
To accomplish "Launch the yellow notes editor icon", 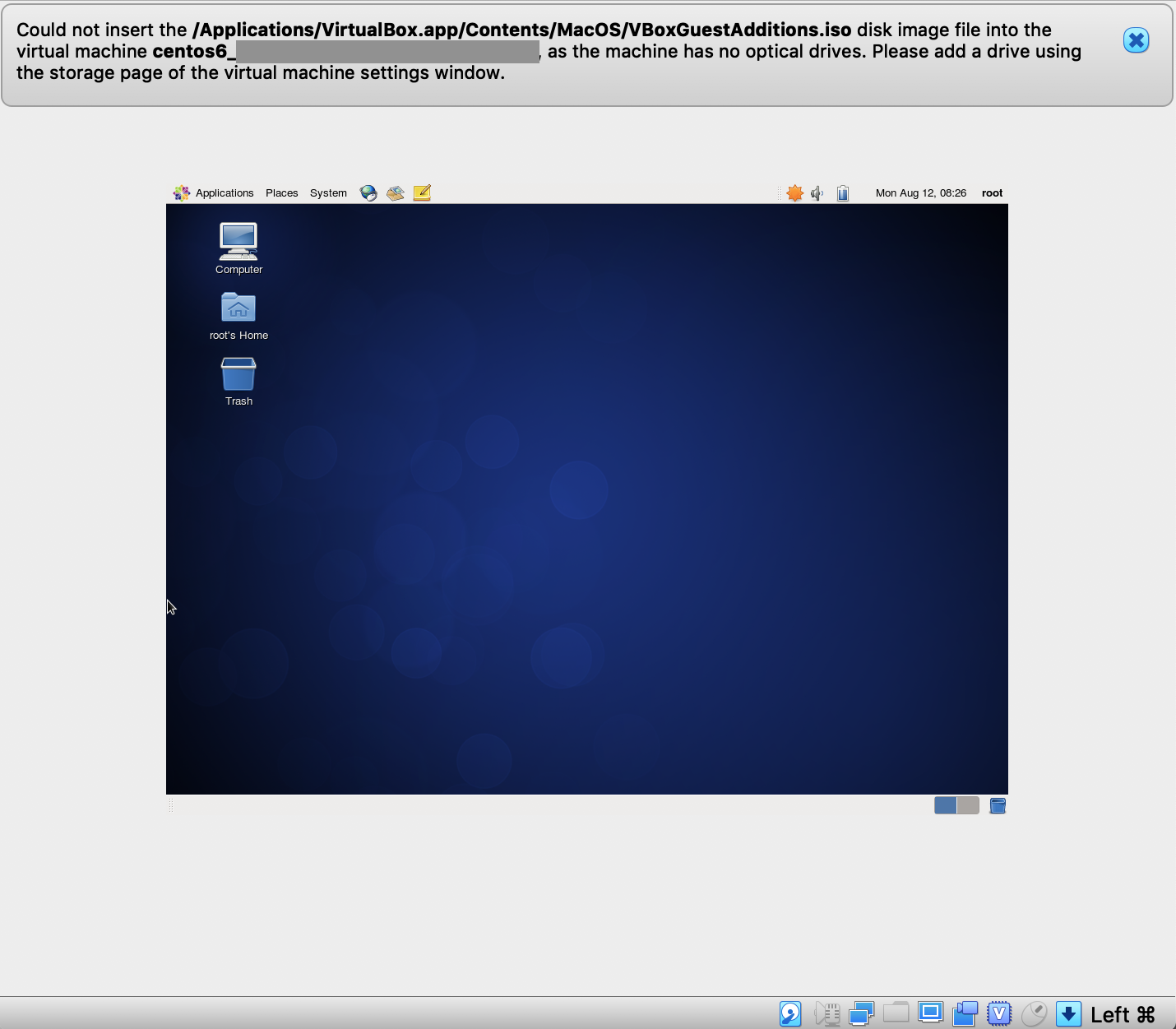I will (422, 192).
